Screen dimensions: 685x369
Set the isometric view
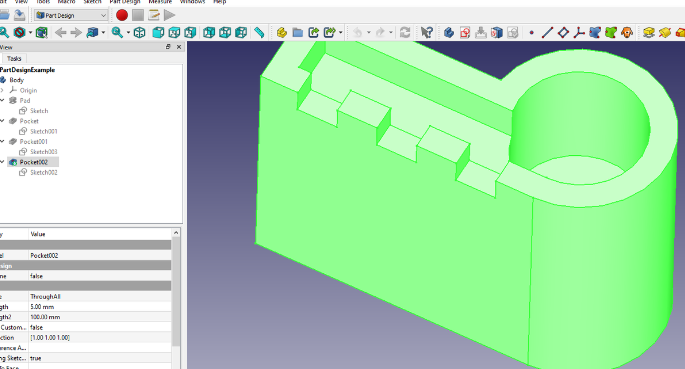click(x=139, y=32)
